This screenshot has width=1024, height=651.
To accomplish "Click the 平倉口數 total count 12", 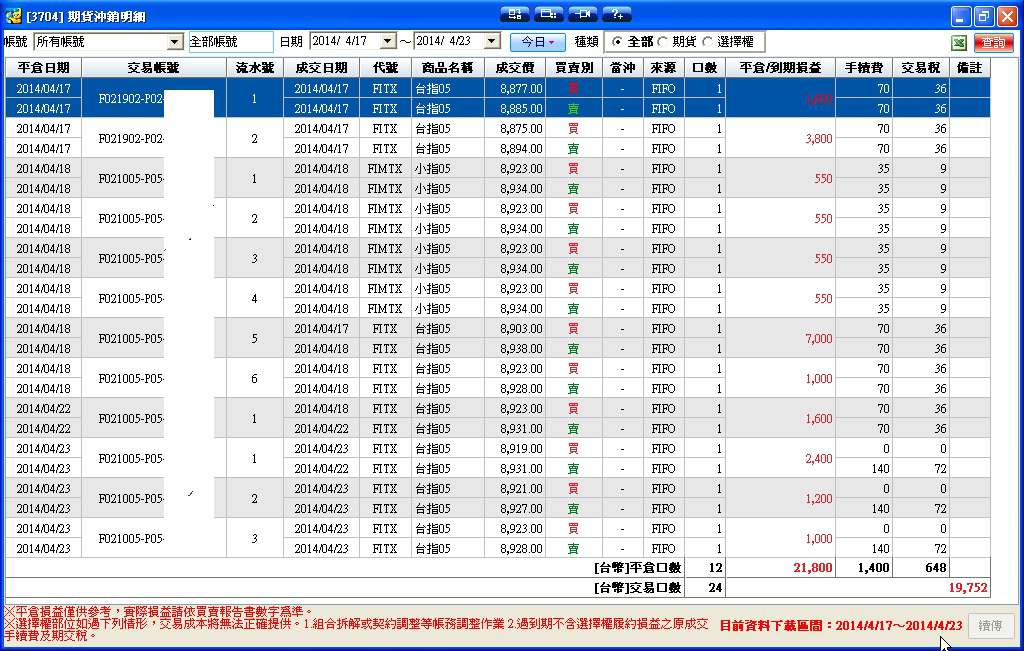I will click(x=715, y=568).
